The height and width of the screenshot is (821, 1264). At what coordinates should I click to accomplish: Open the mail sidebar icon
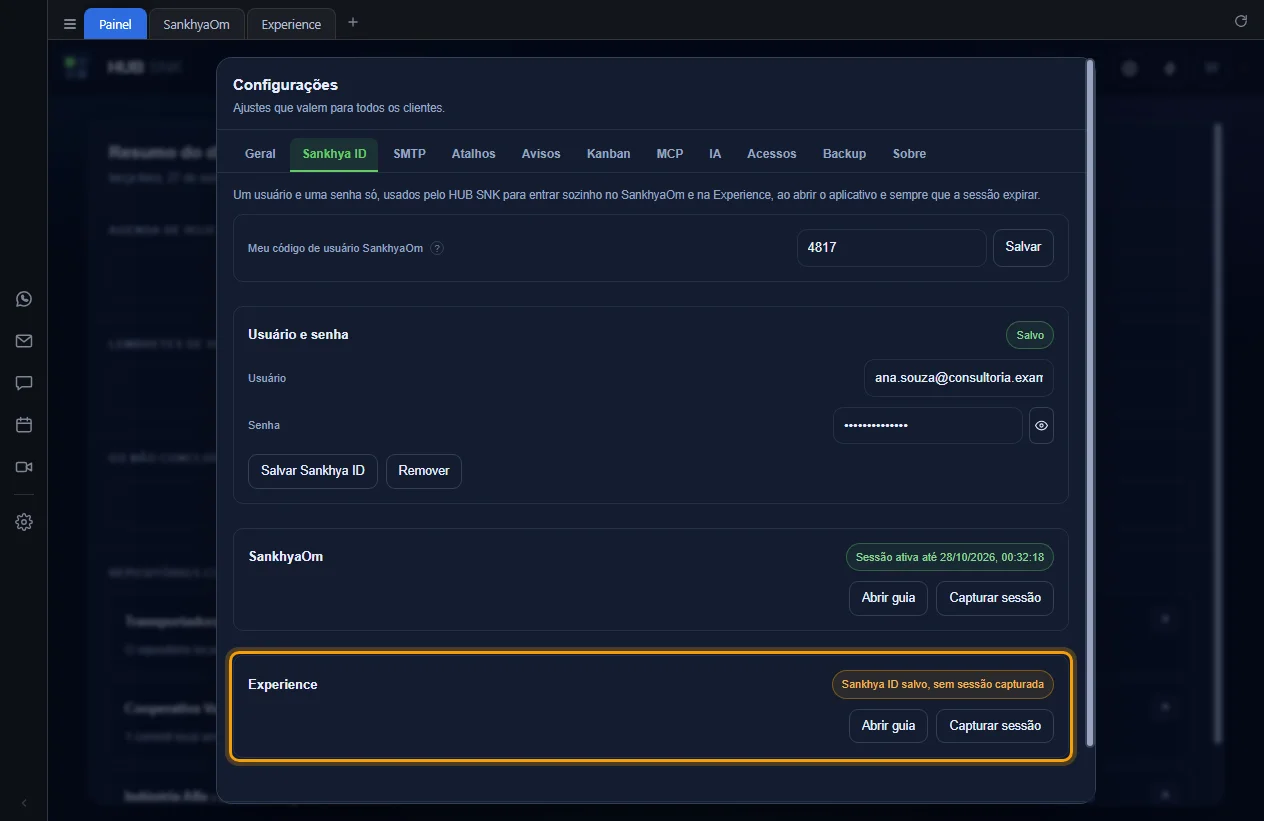(x=24, y=341)
